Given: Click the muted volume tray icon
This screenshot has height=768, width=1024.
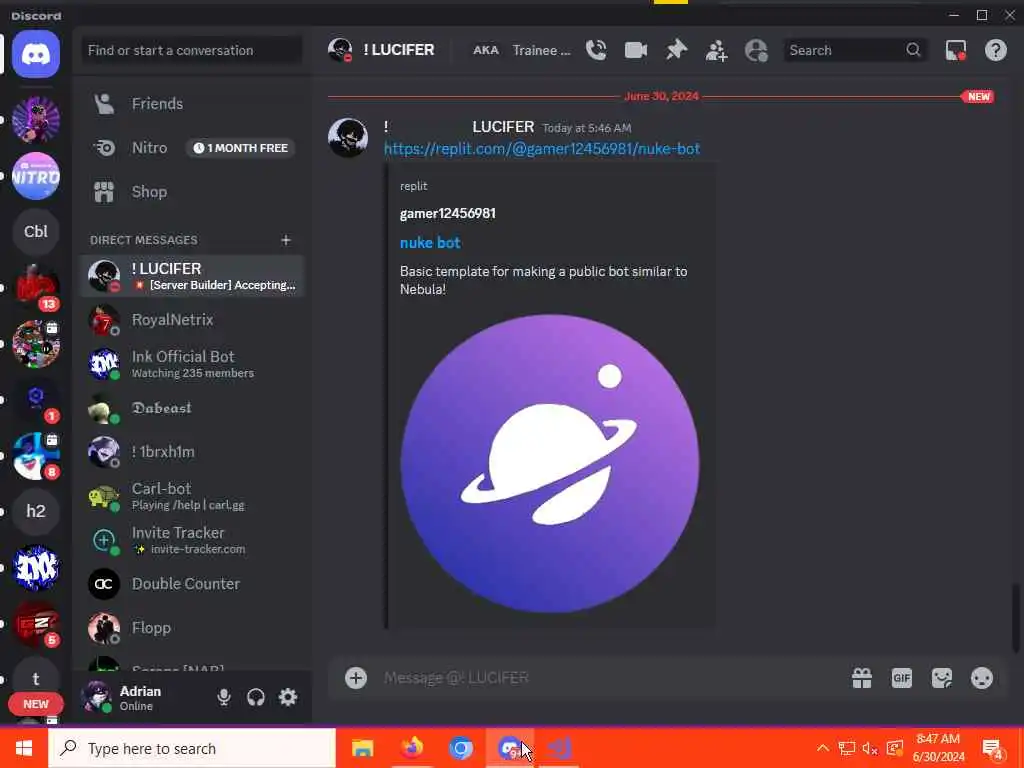Looking at the screenshot, I should (869, 748).
